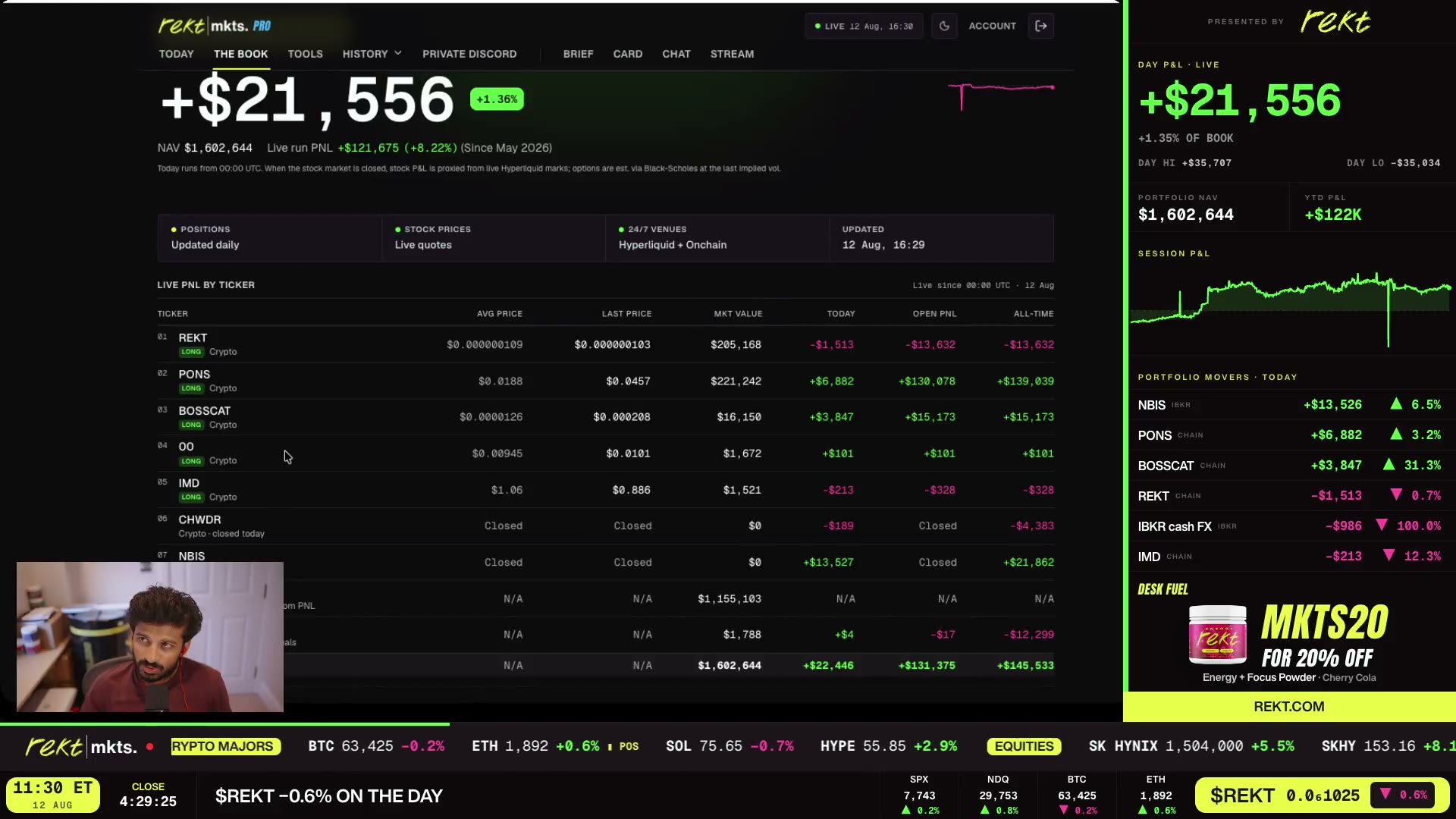Select the OO ticker row
1456x819 pixels.
[605, 453]
